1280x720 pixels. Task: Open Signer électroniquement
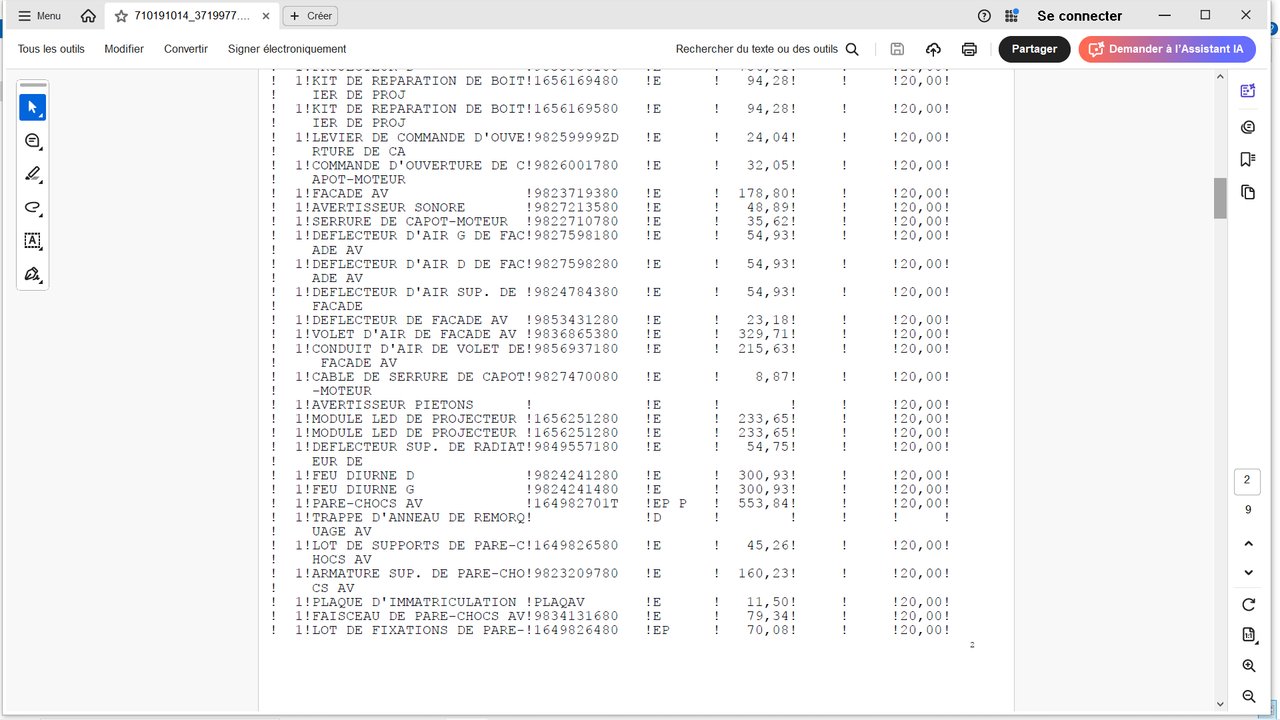tap(287, 49)
